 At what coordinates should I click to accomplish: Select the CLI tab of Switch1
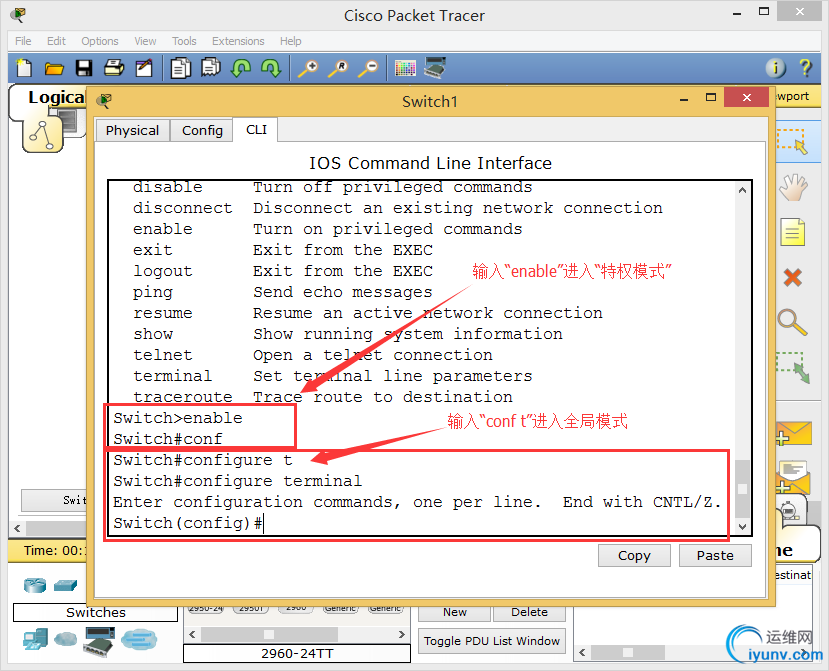coord(256,130)
